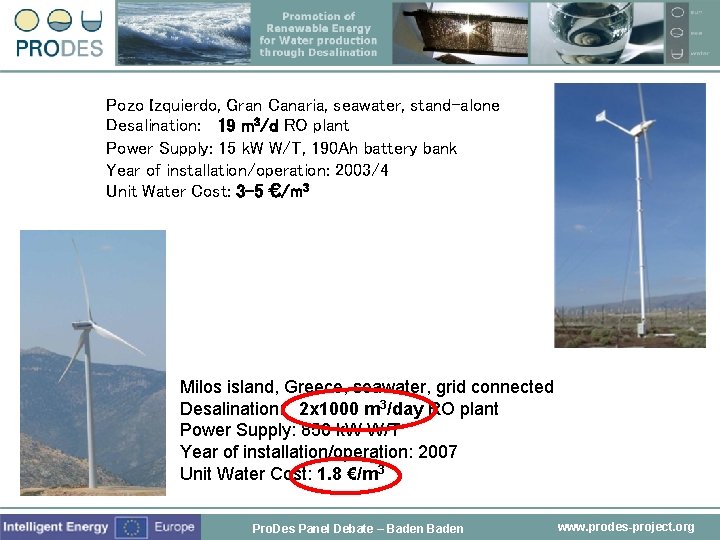
Task: Select the solar collector header image
Action: [x=460, y=33]
